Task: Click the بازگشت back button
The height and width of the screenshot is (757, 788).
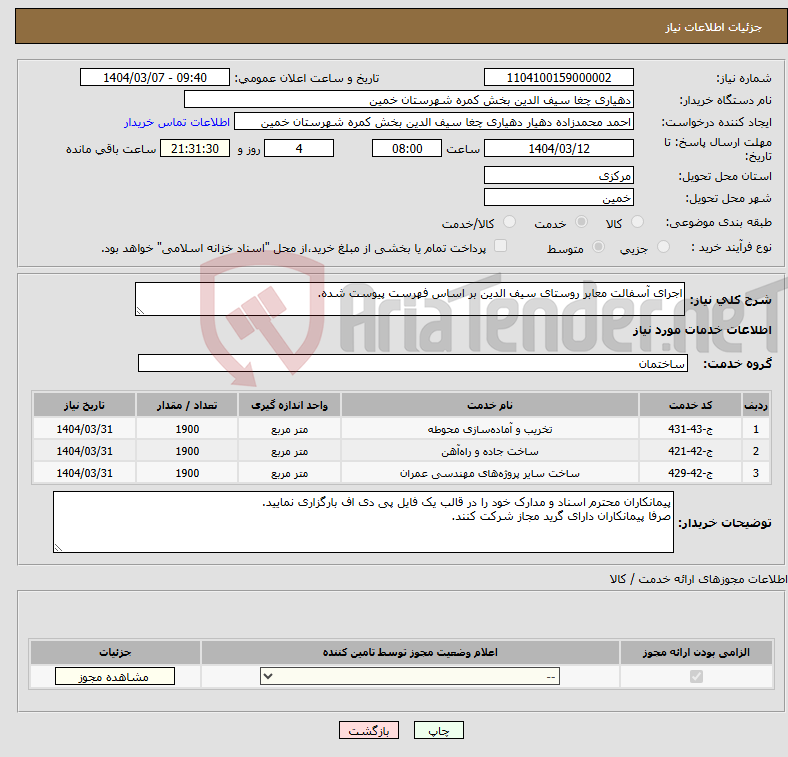Action: (x=369, y=730)
